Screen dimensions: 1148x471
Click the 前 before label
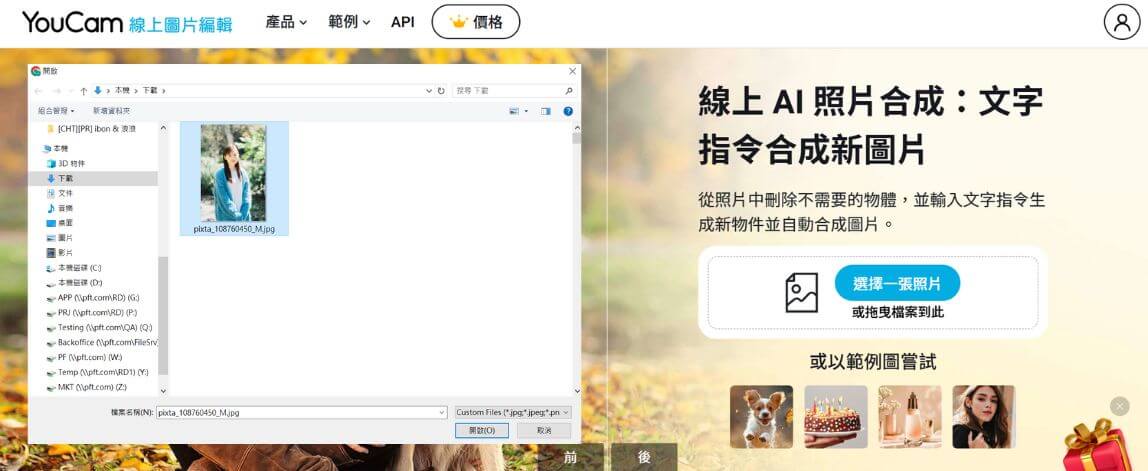point(570,457)
